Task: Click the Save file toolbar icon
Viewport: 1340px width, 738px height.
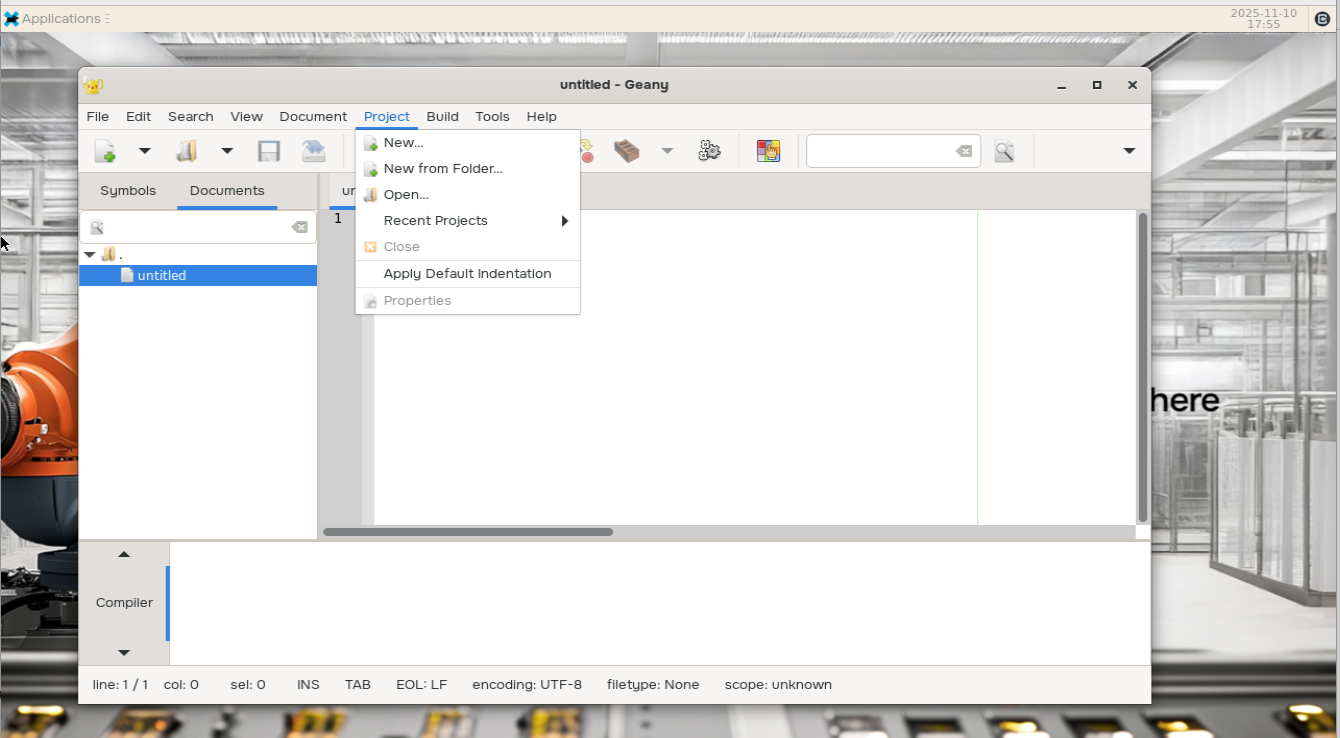Action: (268, 151)
